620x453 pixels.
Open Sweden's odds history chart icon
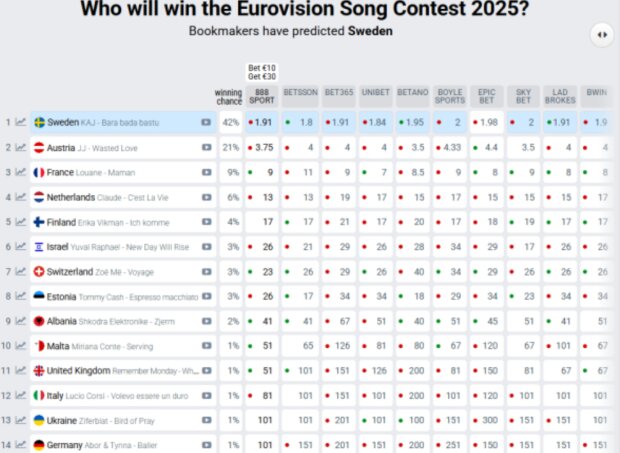21,122
